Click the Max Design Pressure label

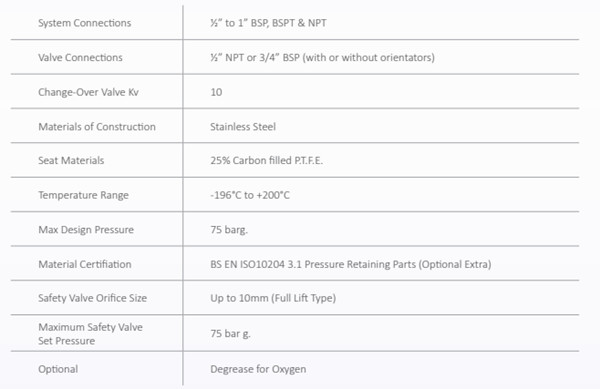coord(86,229)
